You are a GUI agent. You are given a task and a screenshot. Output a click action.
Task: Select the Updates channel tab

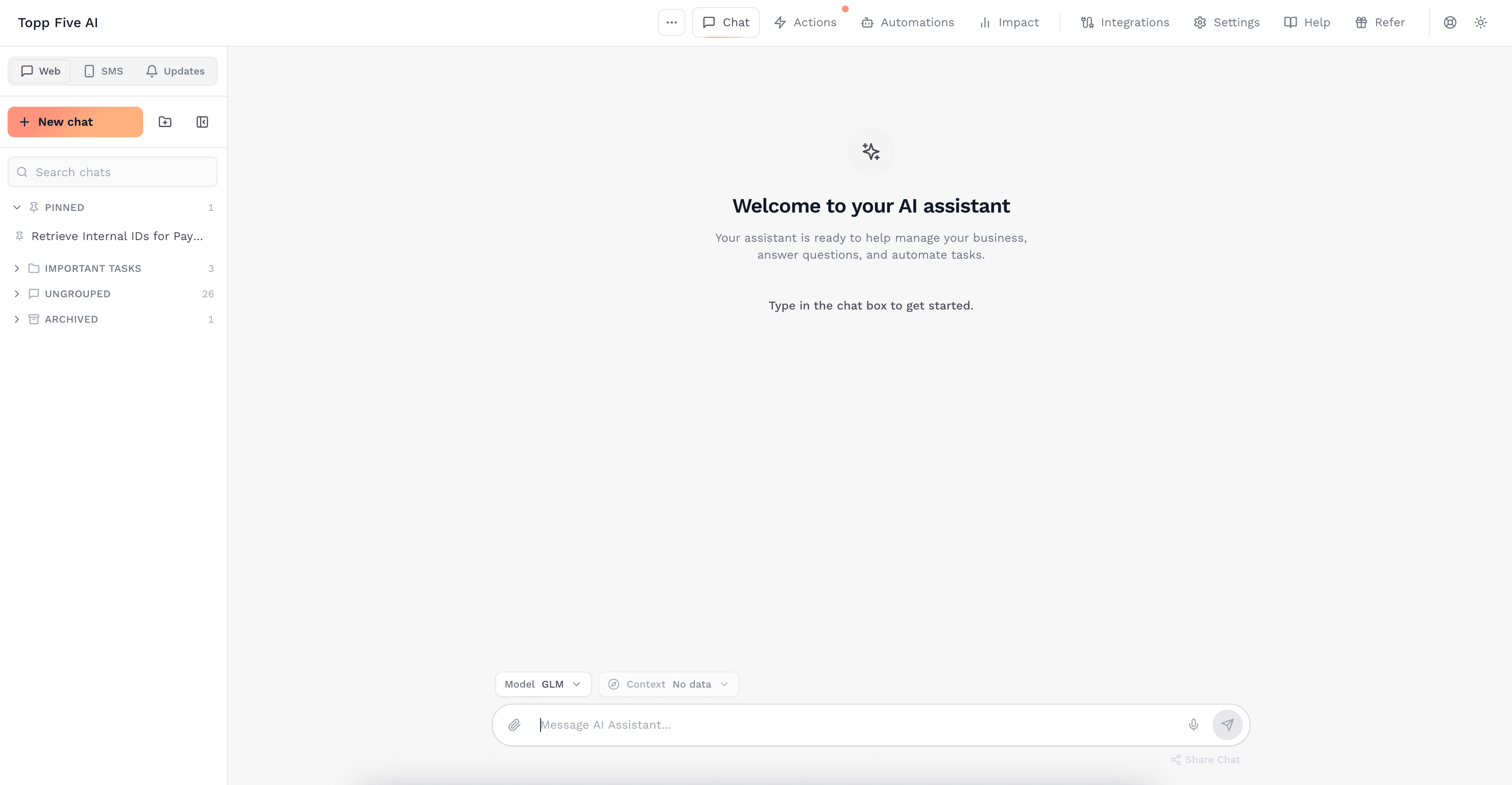(x=176, y=71)
